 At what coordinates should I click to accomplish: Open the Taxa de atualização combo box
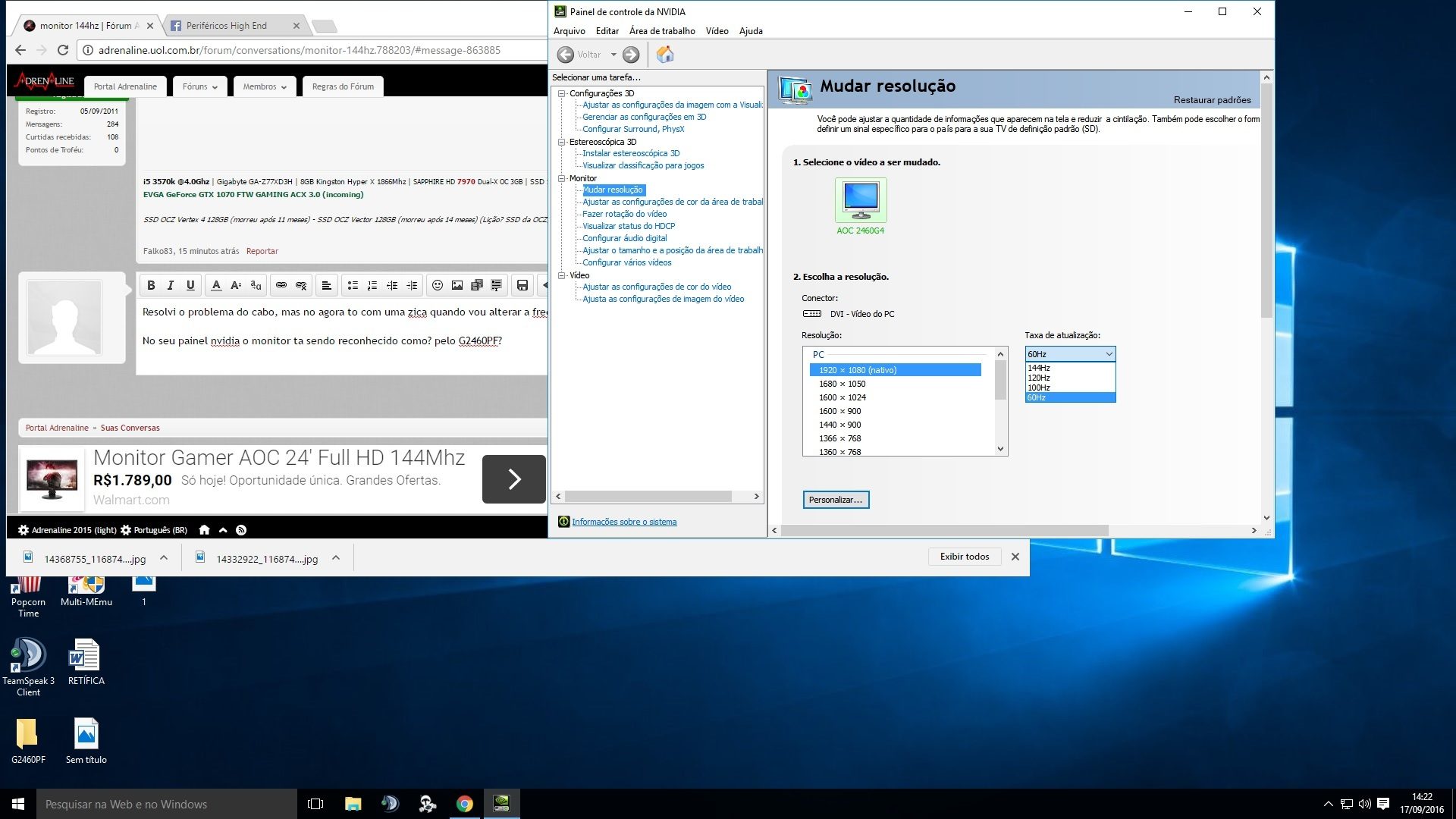coord(1070,354)
